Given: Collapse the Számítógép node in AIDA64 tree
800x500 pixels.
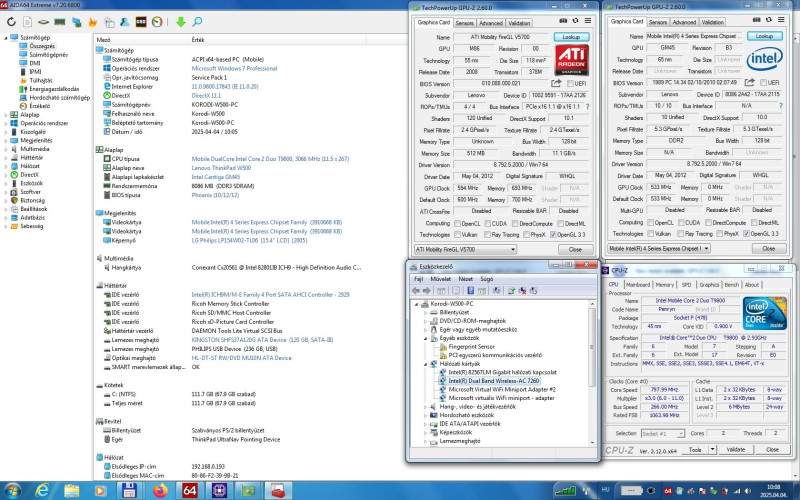Looking at the screenshot, I should (6, 37).
